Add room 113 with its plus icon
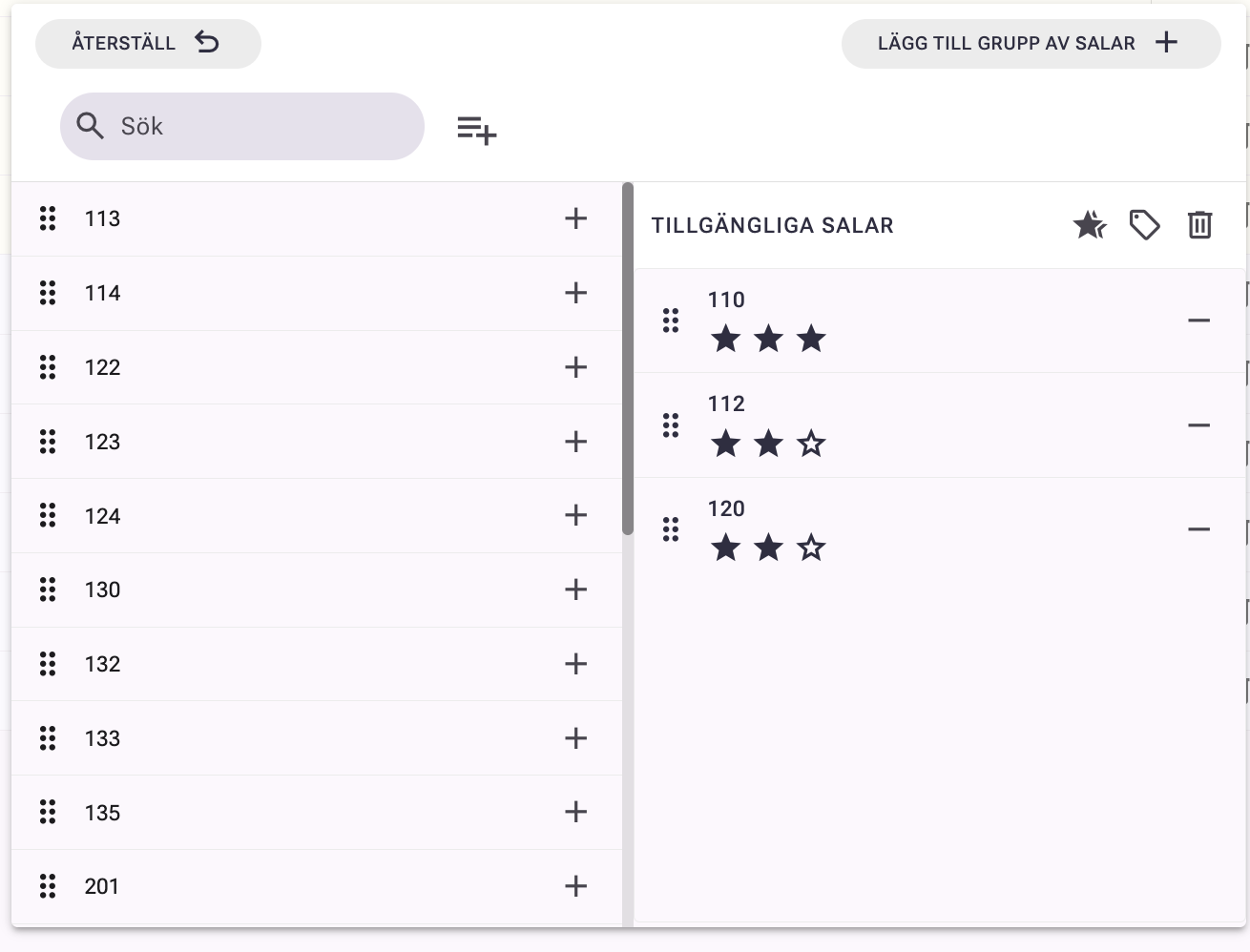1250x952 pixels. pyautogui.click(x=575, y=218)
